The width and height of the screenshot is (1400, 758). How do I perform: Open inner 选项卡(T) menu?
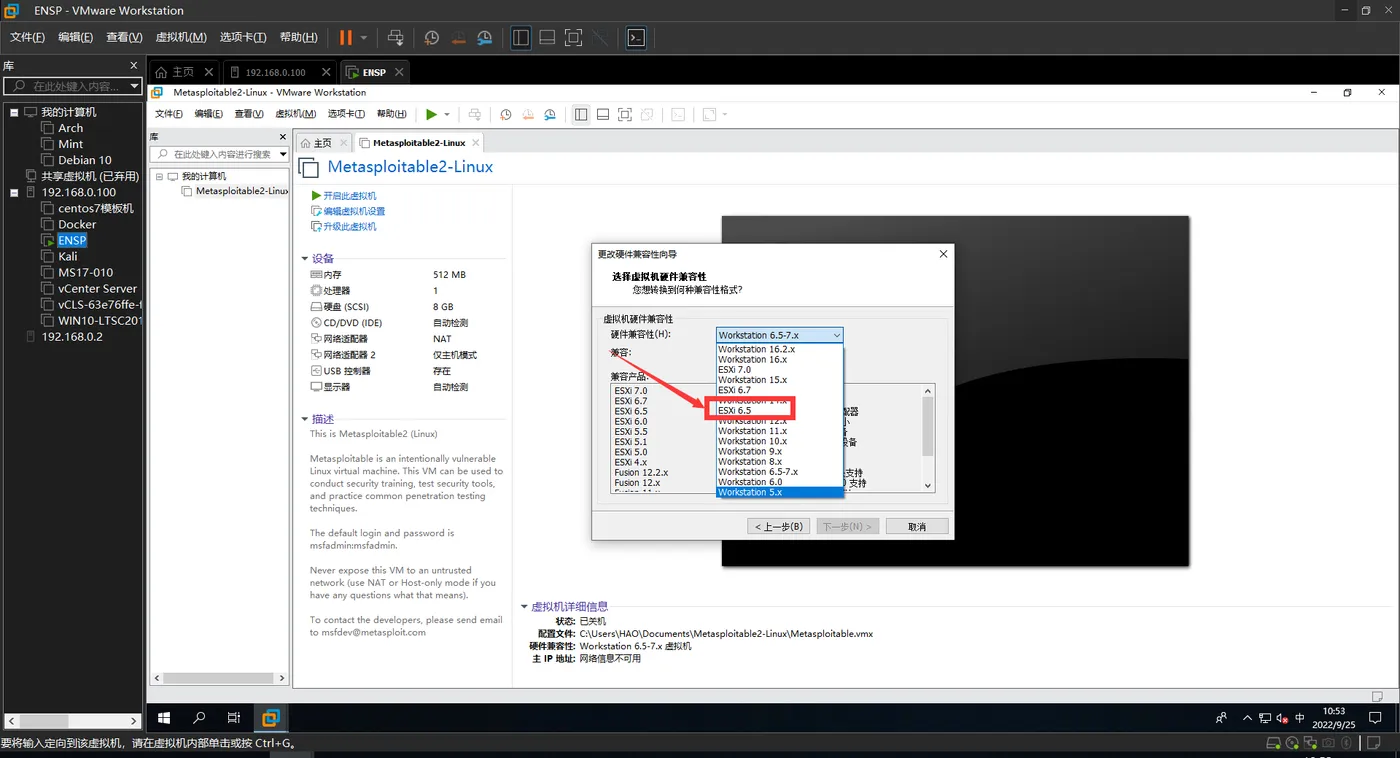[346, 114]
